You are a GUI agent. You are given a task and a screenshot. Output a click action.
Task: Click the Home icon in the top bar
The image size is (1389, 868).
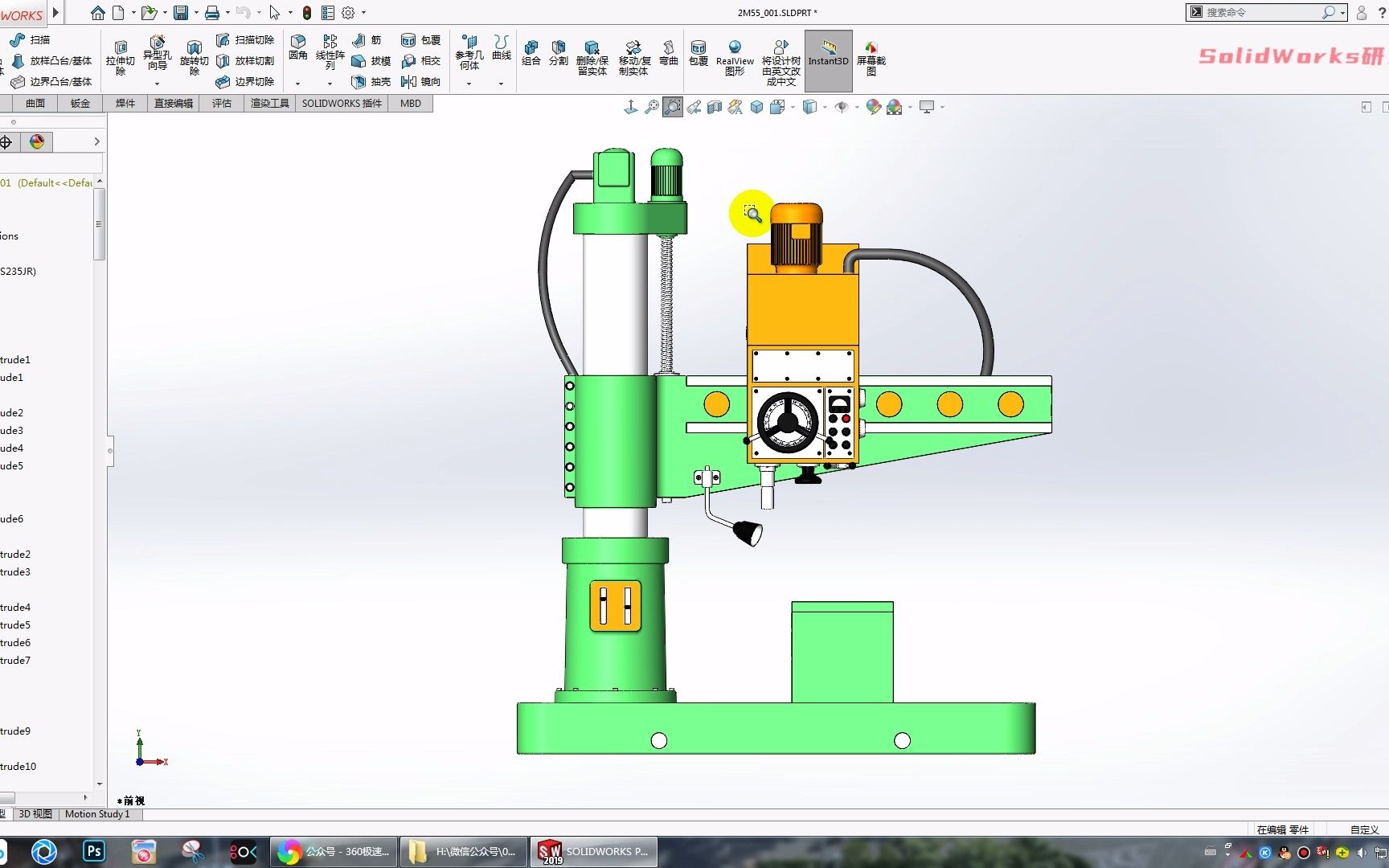click(97, 13)
